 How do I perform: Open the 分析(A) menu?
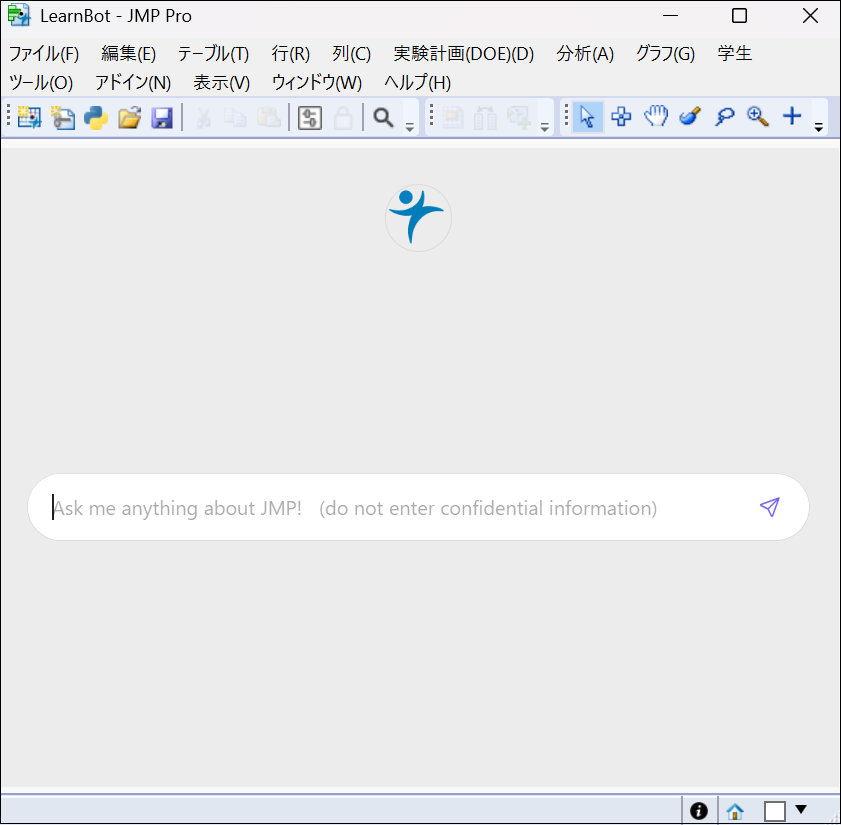click(x=585, y=54)
